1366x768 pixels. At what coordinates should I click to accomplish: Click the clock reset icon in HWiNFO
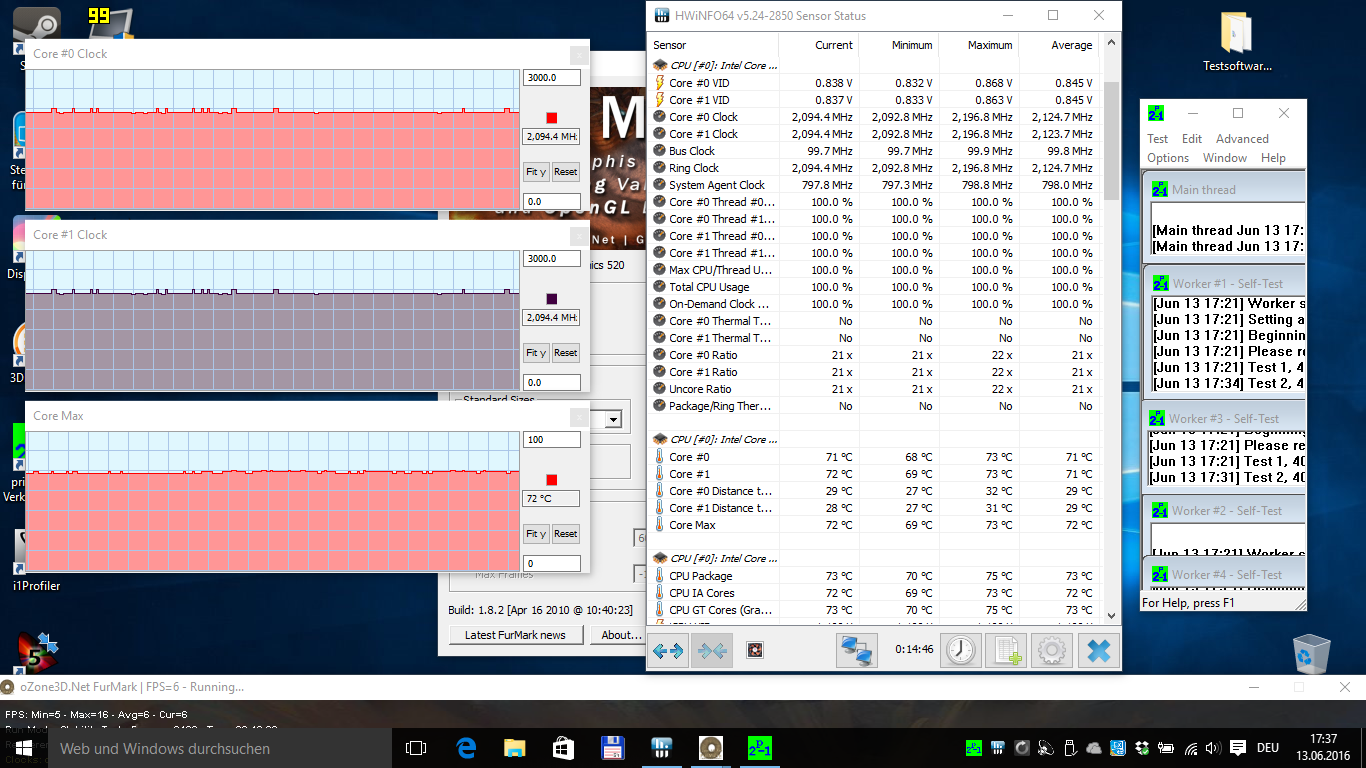(960, 651)
